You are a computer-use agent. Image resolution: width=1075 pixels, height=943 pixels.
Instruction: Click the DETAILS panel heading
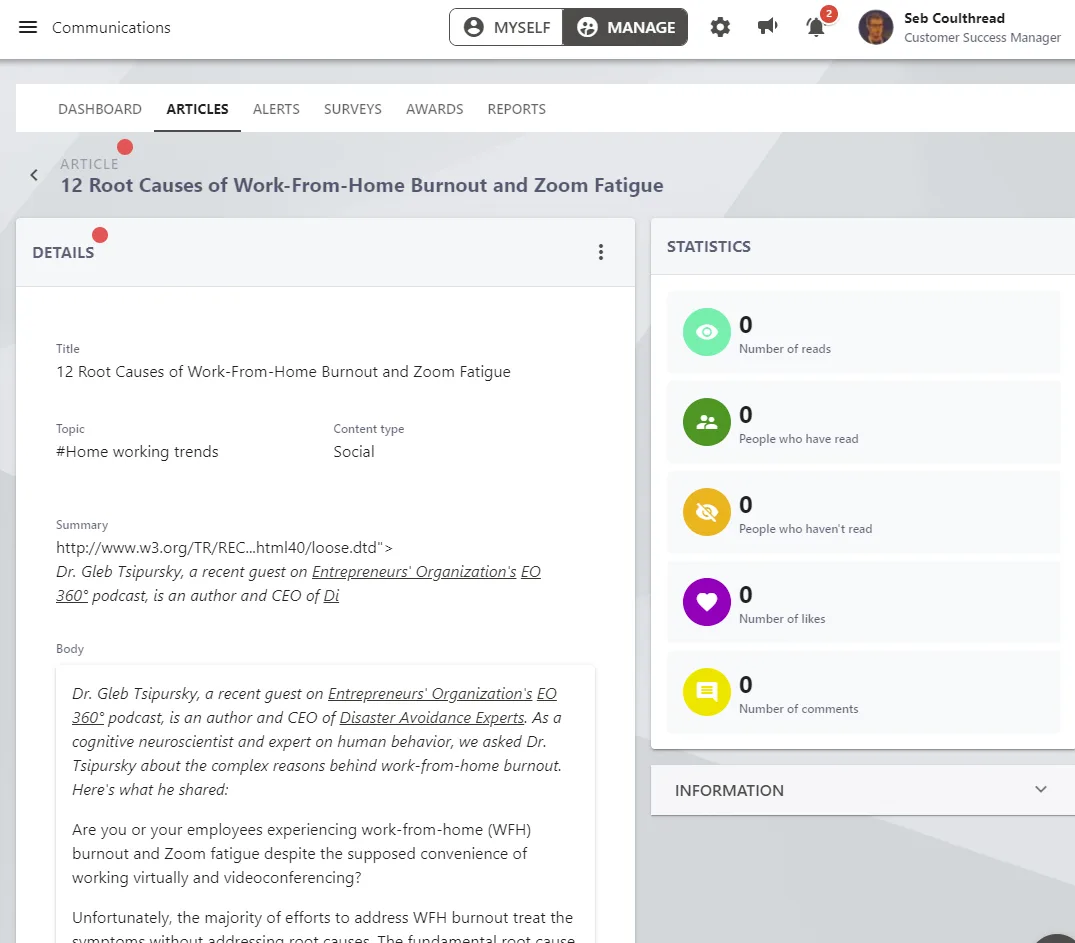63,252
